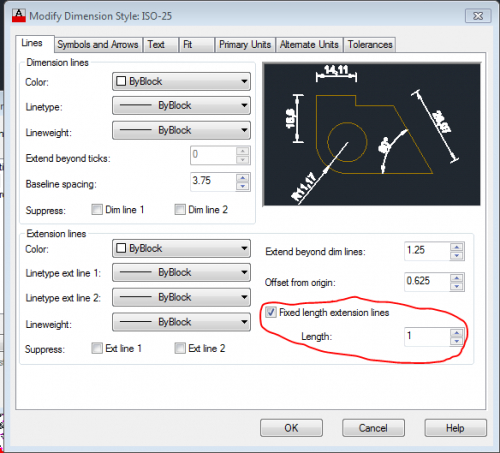
Task: Open the Fit tab
Action: point(196,44)
